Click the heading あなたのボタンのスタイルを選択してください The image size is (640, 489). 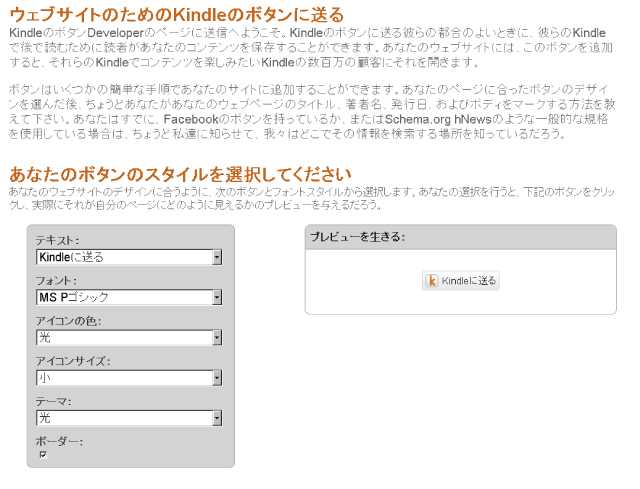tap(180, 174)
